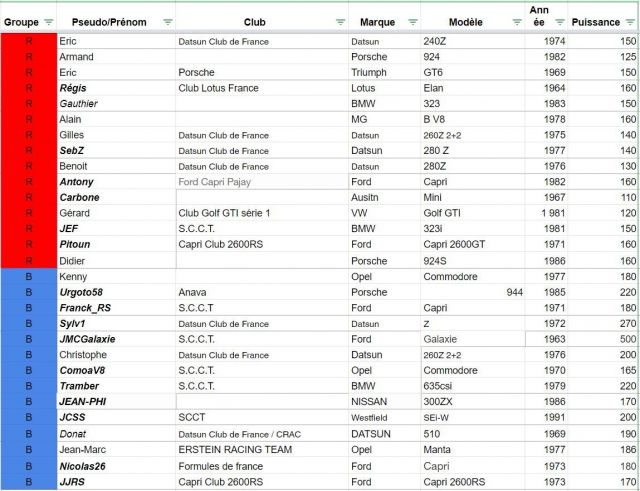Click the Club column filter icon
The width and height of the screenshot is (640, 491).
[x=341, y=22]
